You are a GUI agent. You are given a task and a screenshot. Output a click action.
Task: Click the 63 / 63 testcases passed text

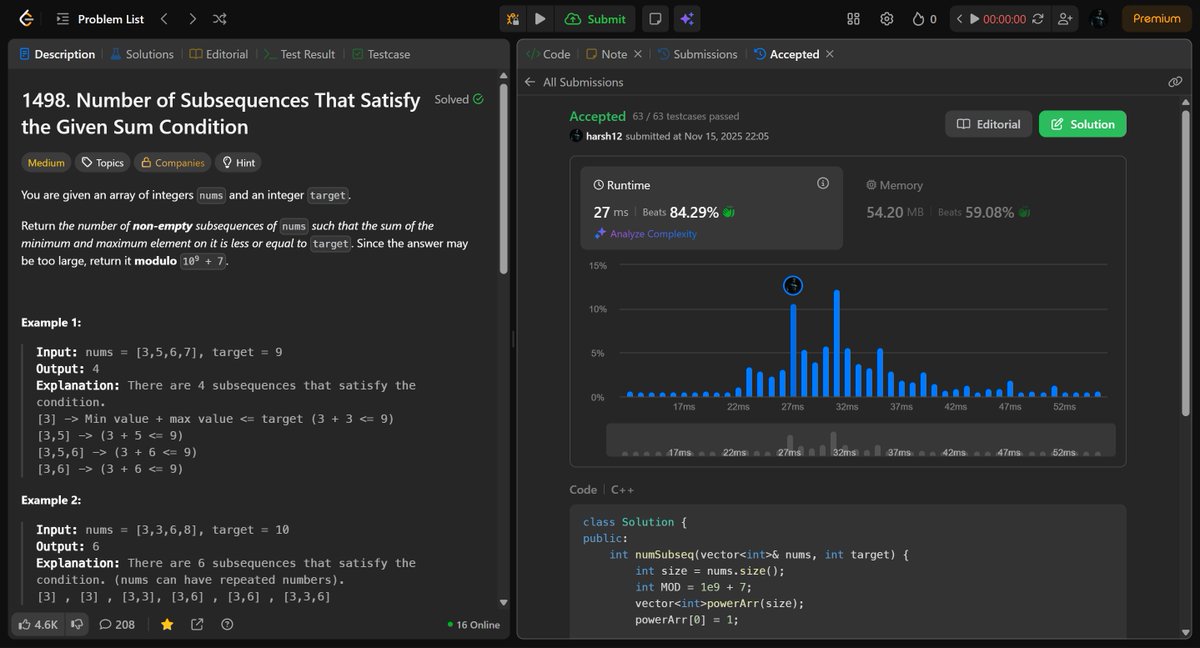pos(686,116)
